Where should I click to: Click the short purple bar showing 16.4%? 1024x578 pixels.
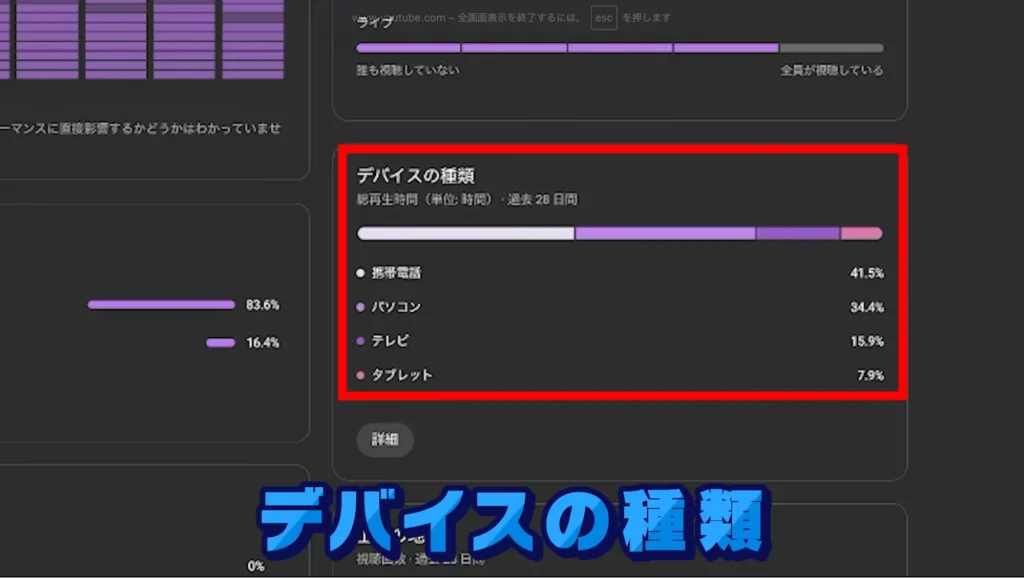[220, 343]
